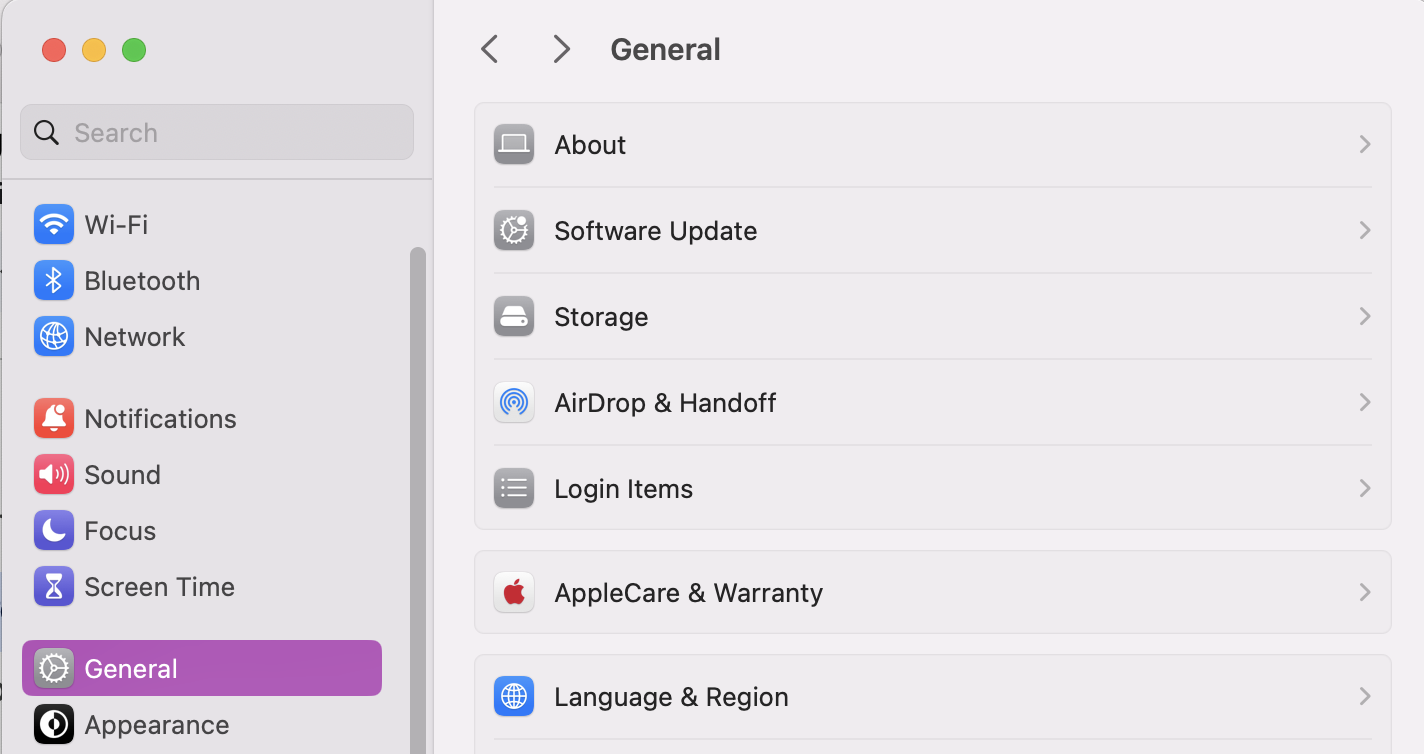The height and width of the screenshot is (754, 1424).
Task: Navigate back using the left arrow
Action: click(x=489, y=48)
